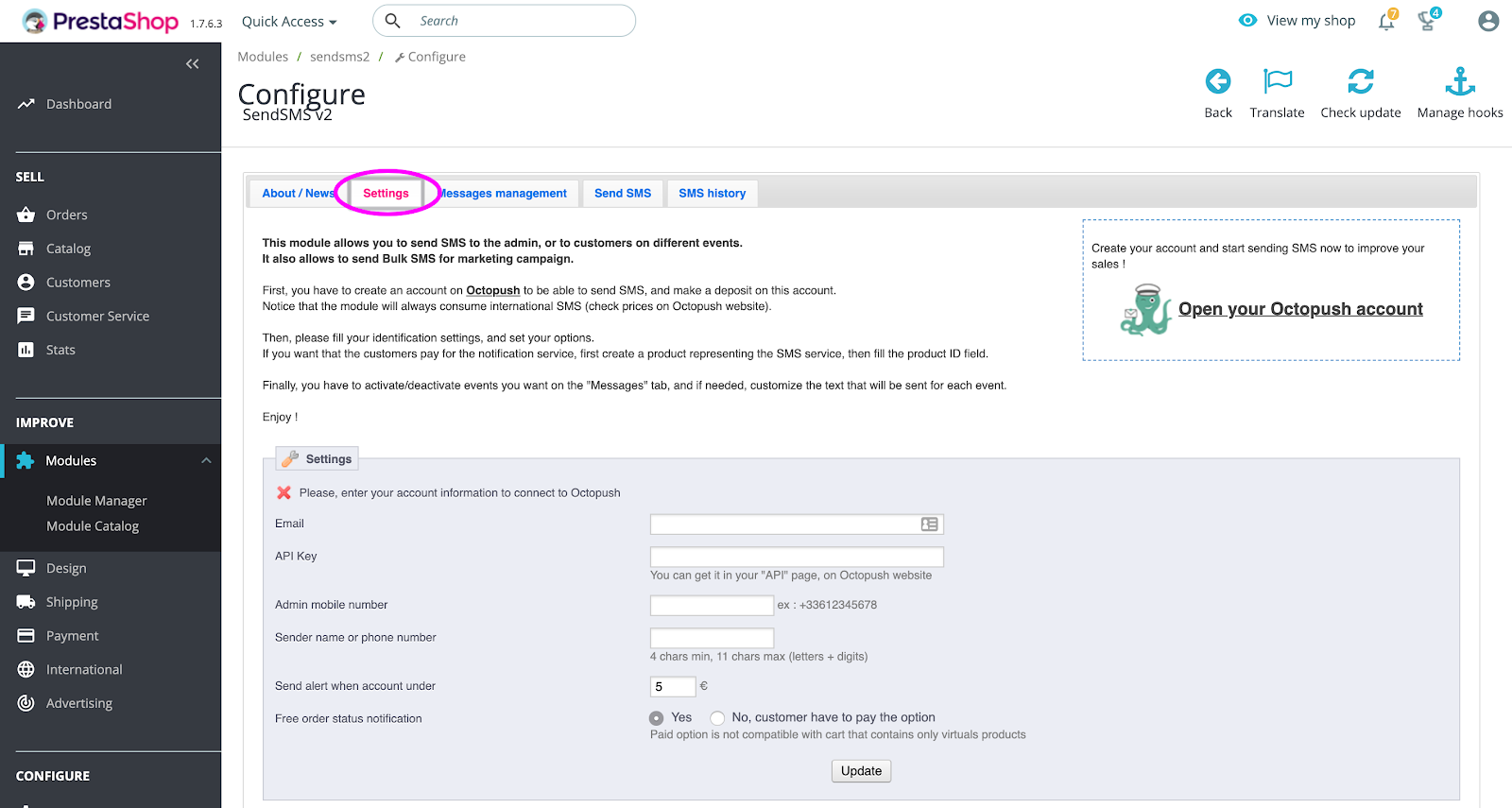Go to Dashboard in sidebar

point(78,104)
